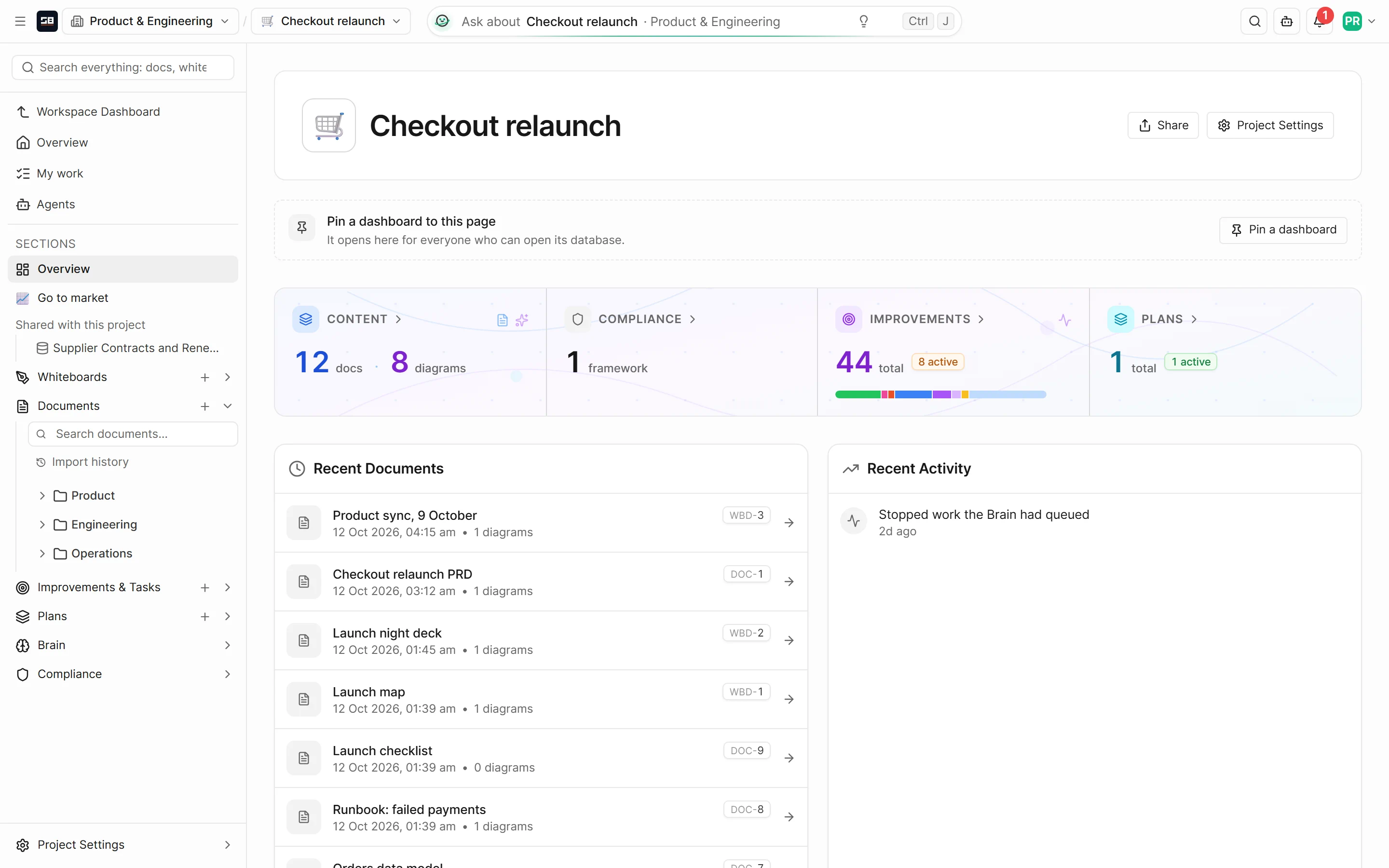Viewport: 1389px width, 868px height.
Task: Toggle the sidebar hamburger menu
Action: (20, 21)
